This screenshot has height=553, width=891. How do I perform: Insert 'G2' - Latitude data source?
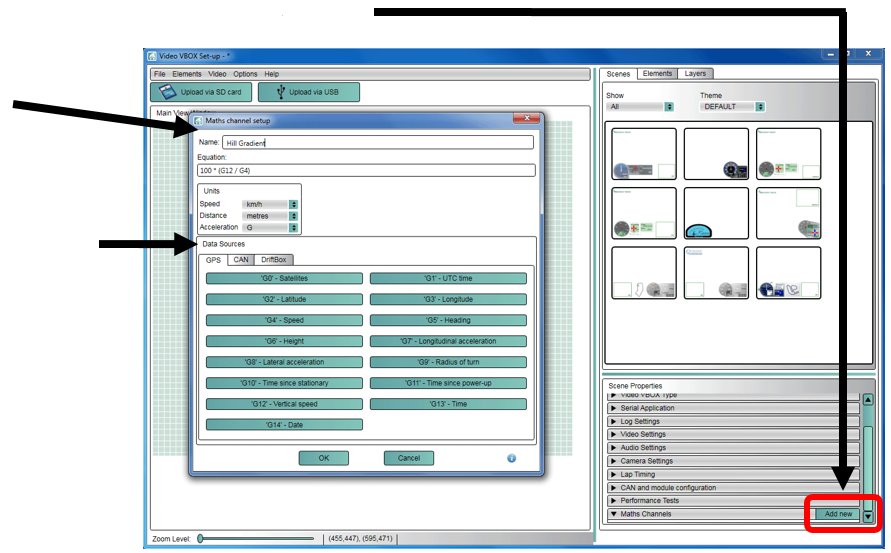click(x=284, y=300)
